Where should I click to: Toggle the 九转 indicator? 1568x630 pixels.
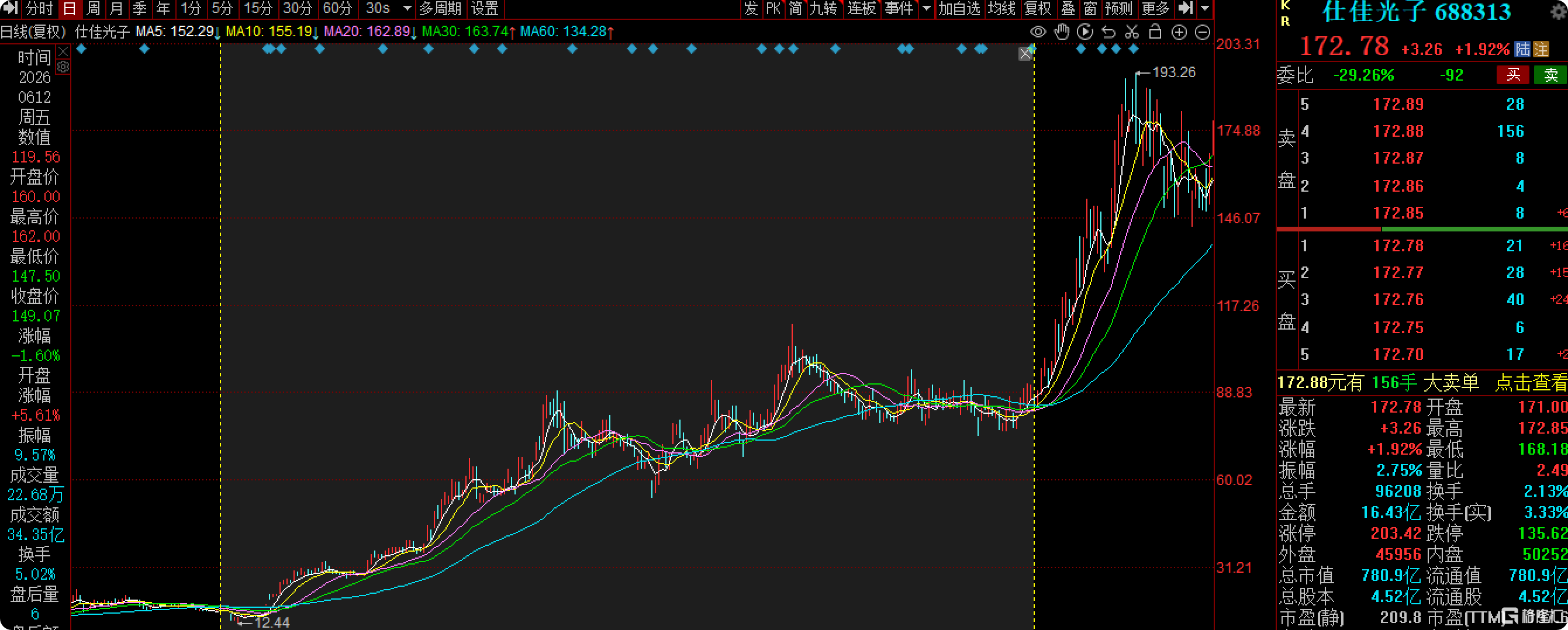824,9
